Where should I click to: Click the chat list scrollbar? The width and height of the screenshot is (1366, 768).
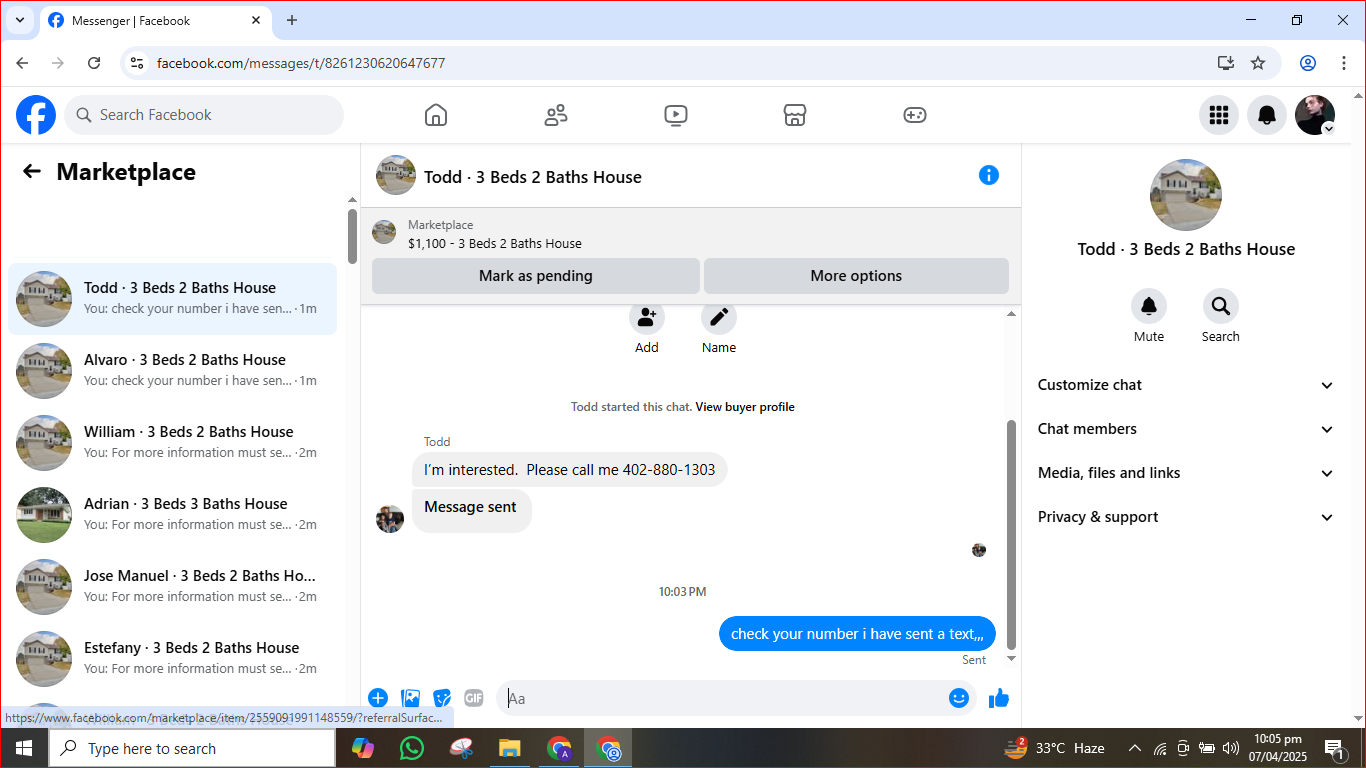pos(352,236)
